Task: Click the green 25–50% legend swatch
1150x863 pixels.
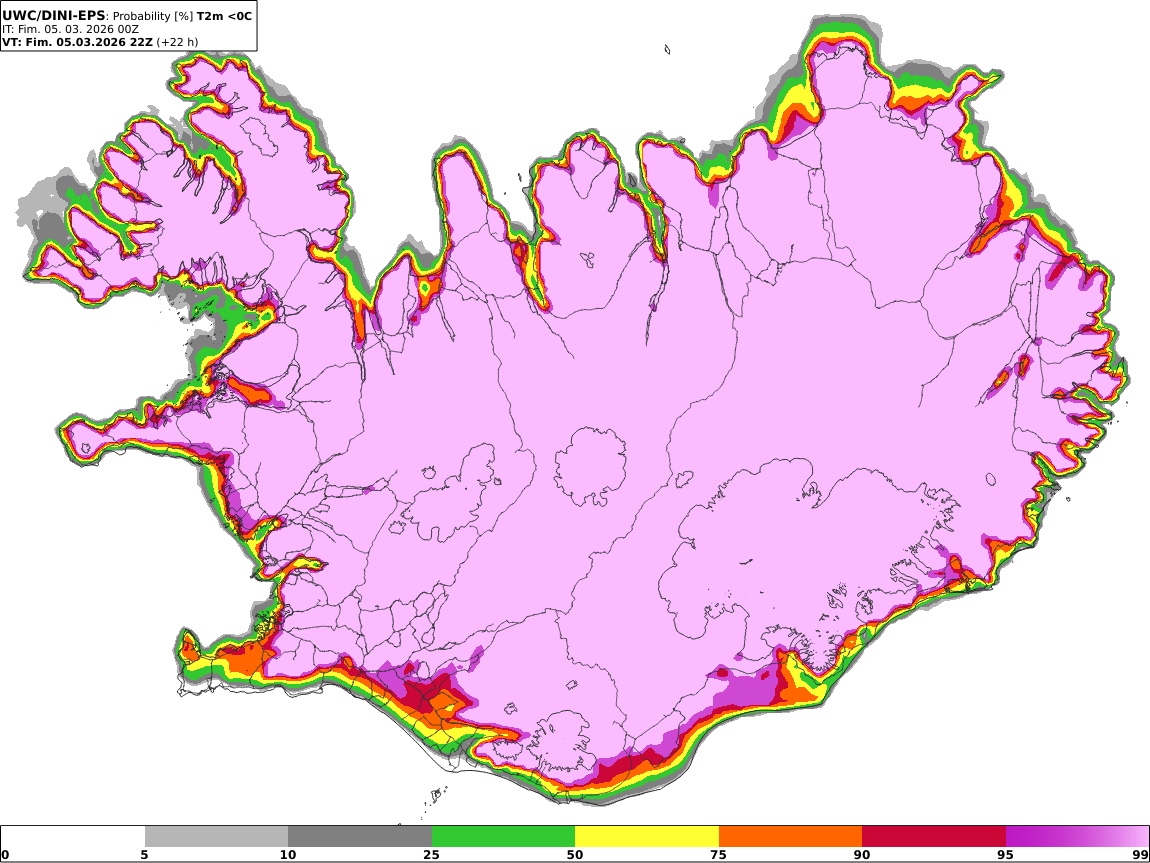Action: pyautogui.click(x=503, y=837)
